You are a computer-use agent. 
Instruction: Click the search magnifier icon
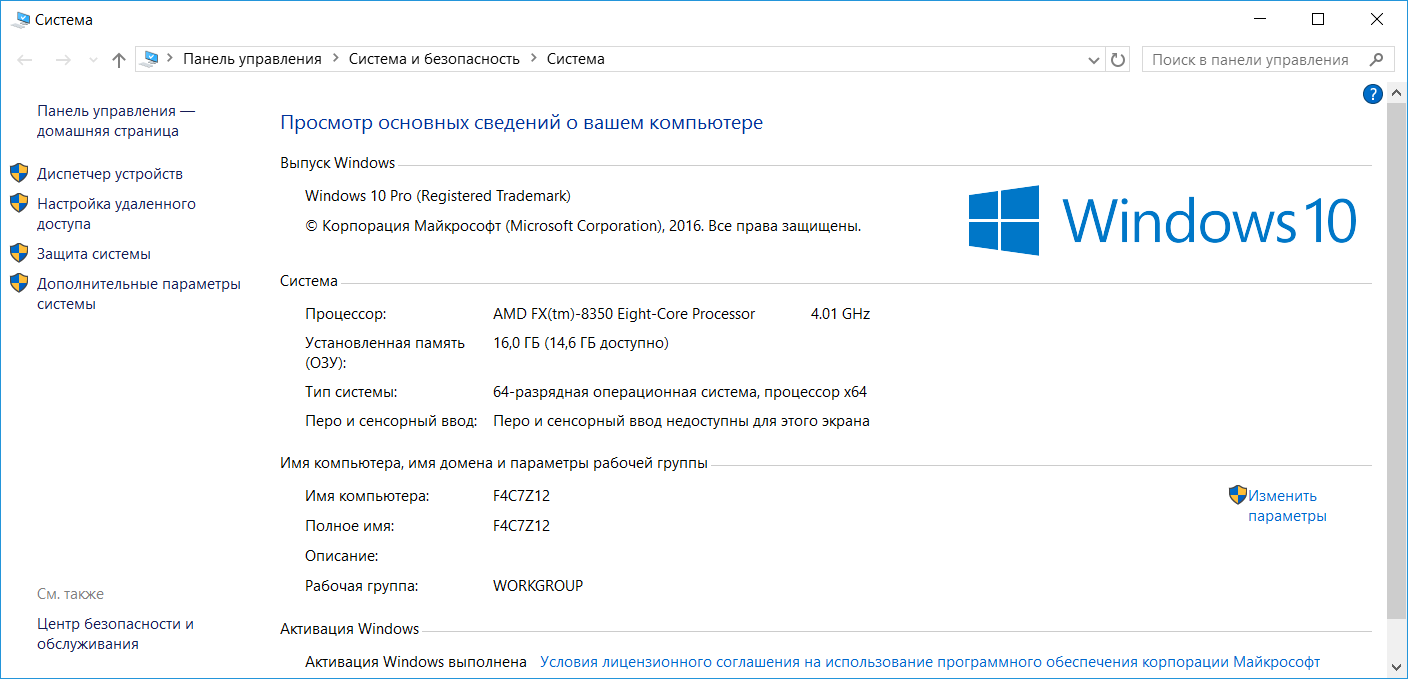click(1378, 60)
